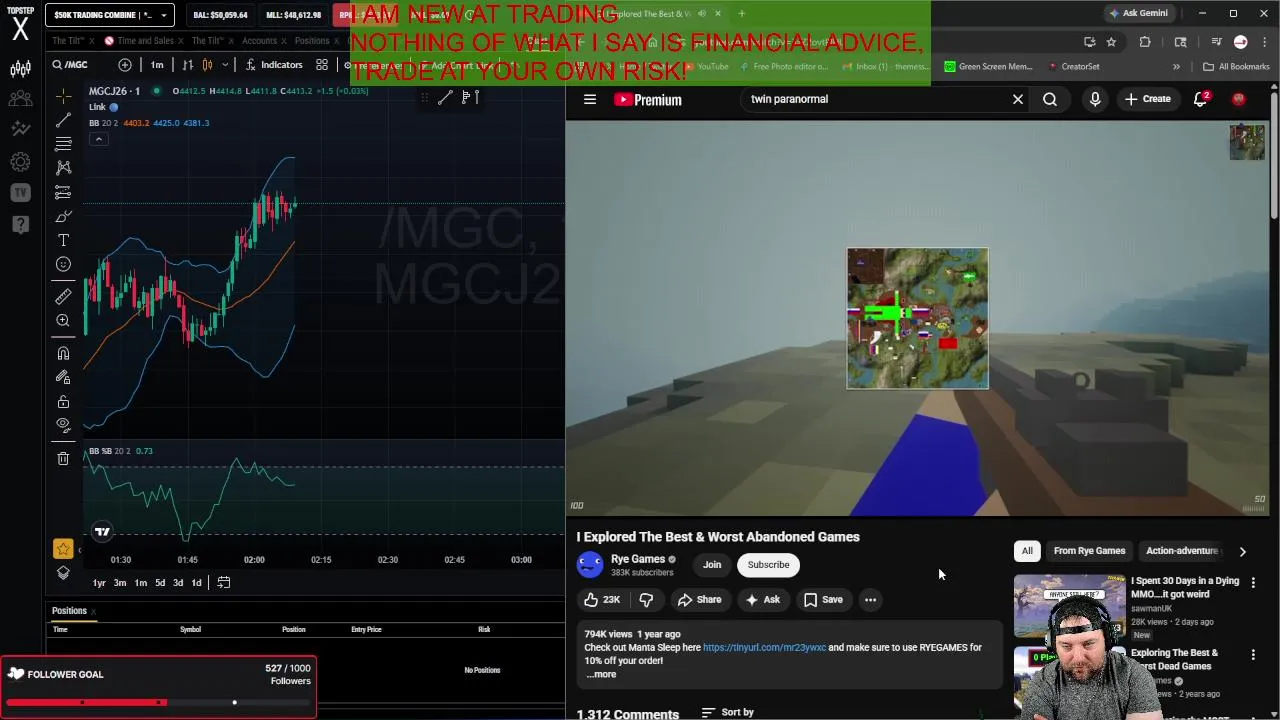The width and height of the screenshot is (1280, 720).
Task: Open YouTube notifications bell
Action: 1201,99
